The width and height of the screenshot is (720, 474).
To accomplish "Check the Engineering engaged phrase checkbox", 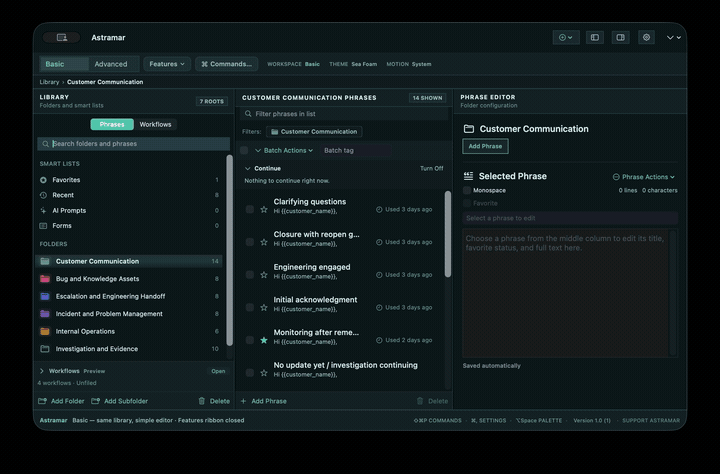I will [x=250, y=275].
